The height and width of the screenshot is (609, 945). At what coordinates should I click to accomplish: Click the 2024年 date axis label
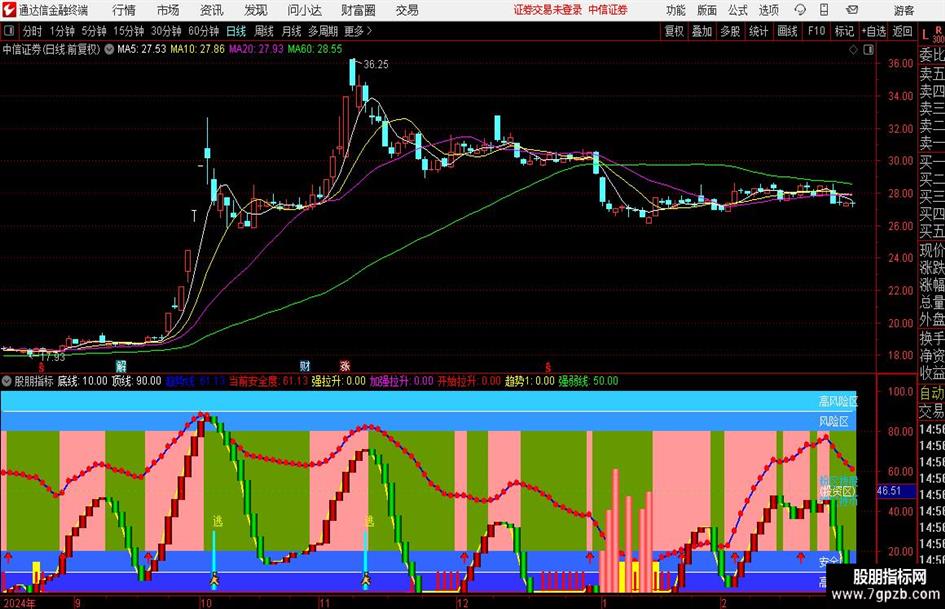(19, 603)
